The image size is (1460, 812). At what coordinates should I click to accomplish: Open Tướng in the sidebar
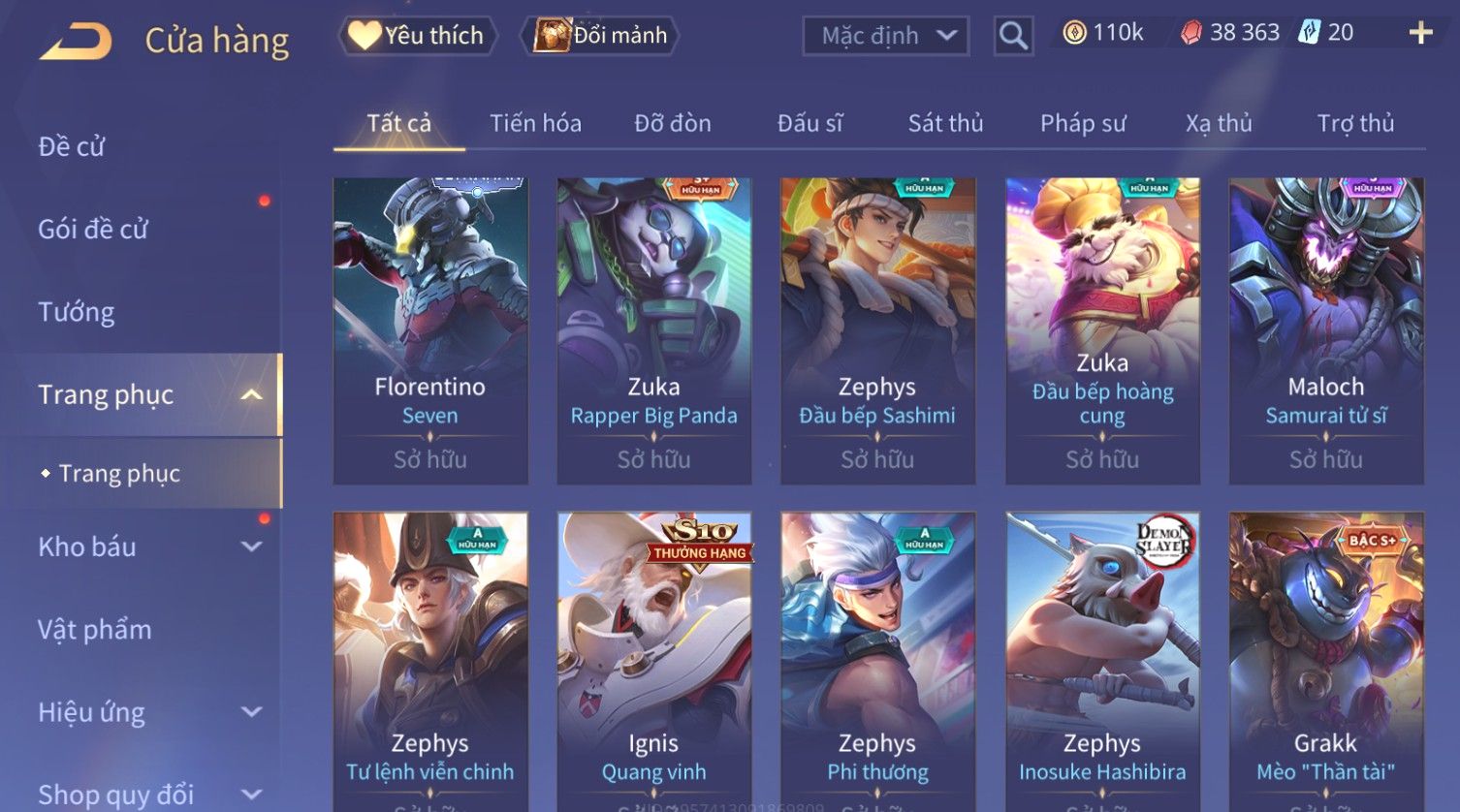coord(77,312)
